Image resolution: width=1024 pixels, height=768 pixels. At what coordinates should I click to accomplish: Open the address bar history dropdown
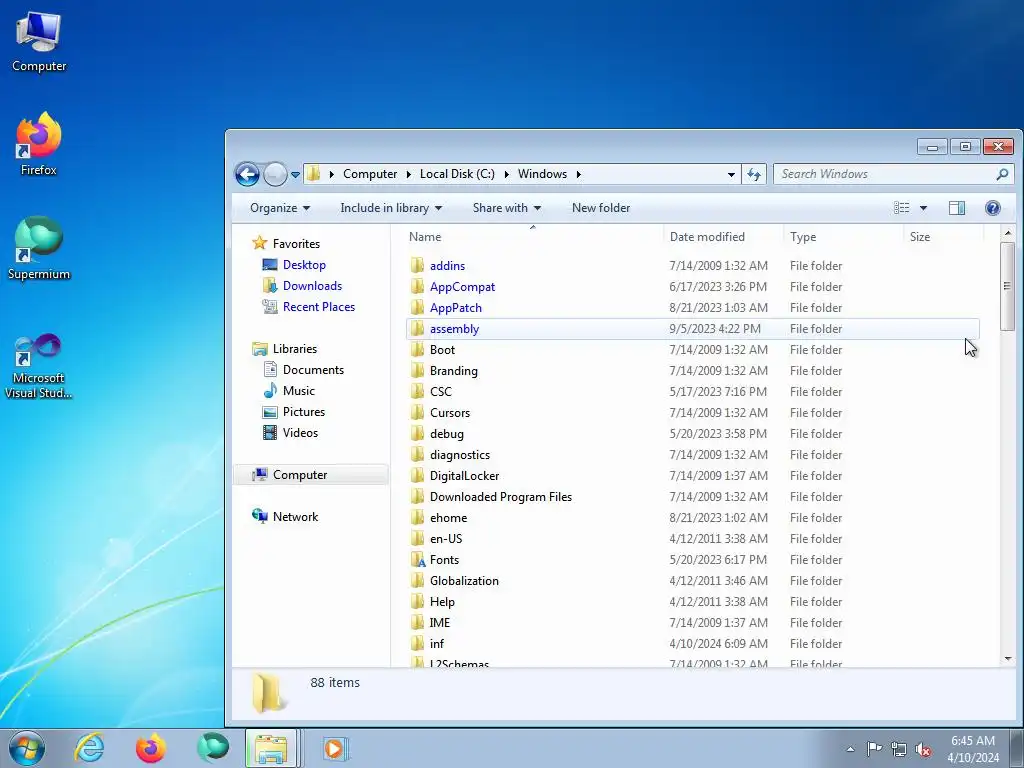(x=731, y=174)
